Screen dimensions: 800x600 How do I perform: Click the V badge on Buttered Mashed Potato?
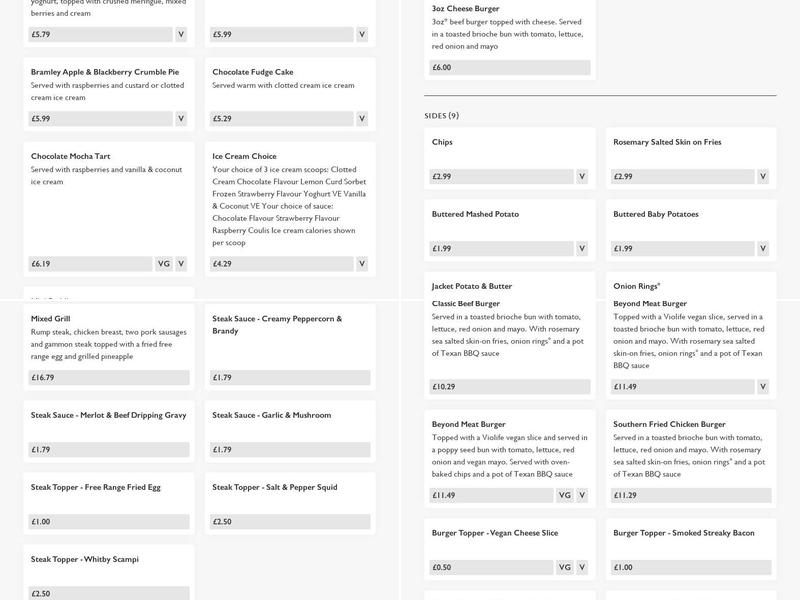[x=581, y=248]
